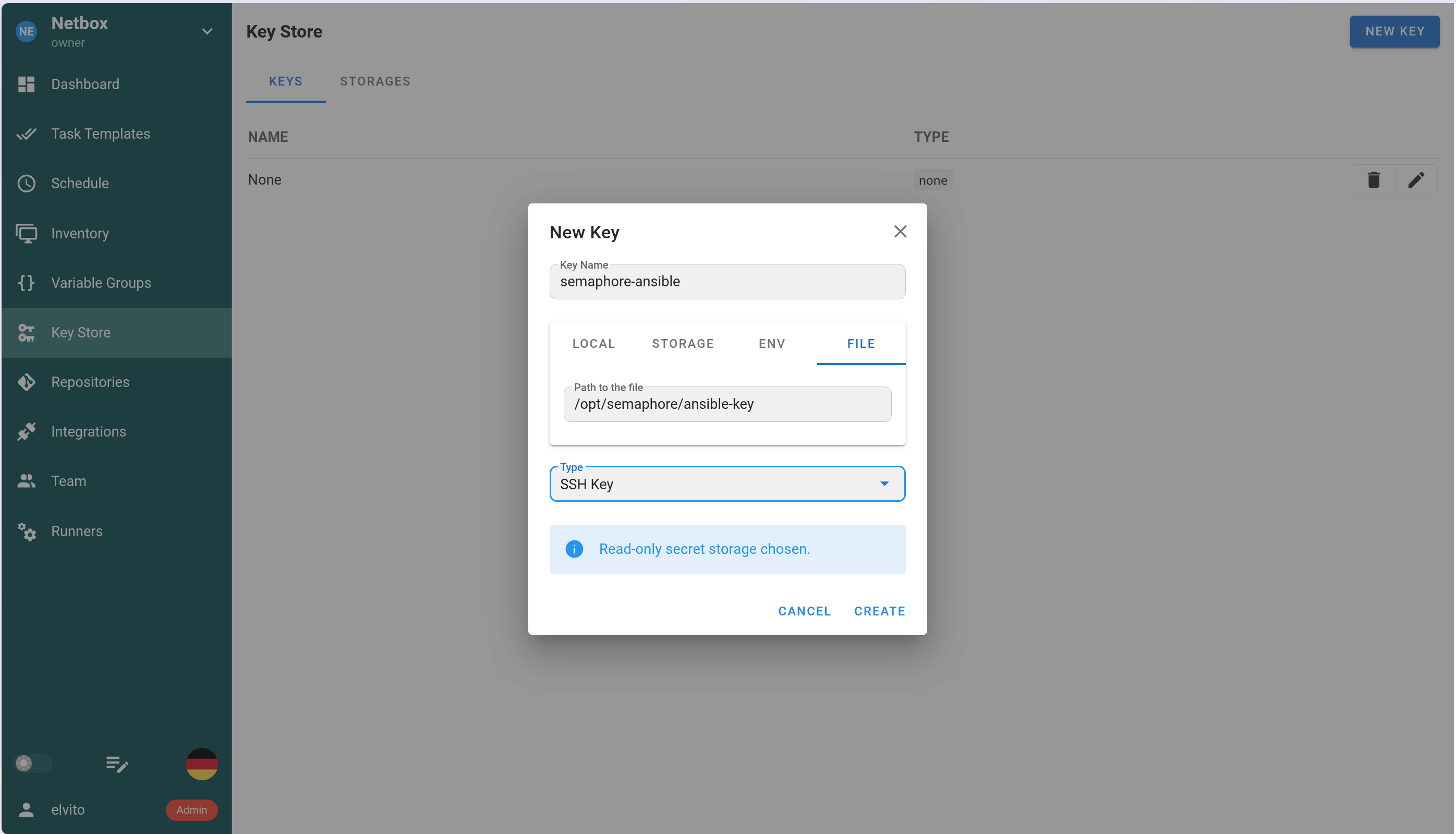Select the 'None' key row name
Viewport: 1456px width, 834px height.
point(264,180)
